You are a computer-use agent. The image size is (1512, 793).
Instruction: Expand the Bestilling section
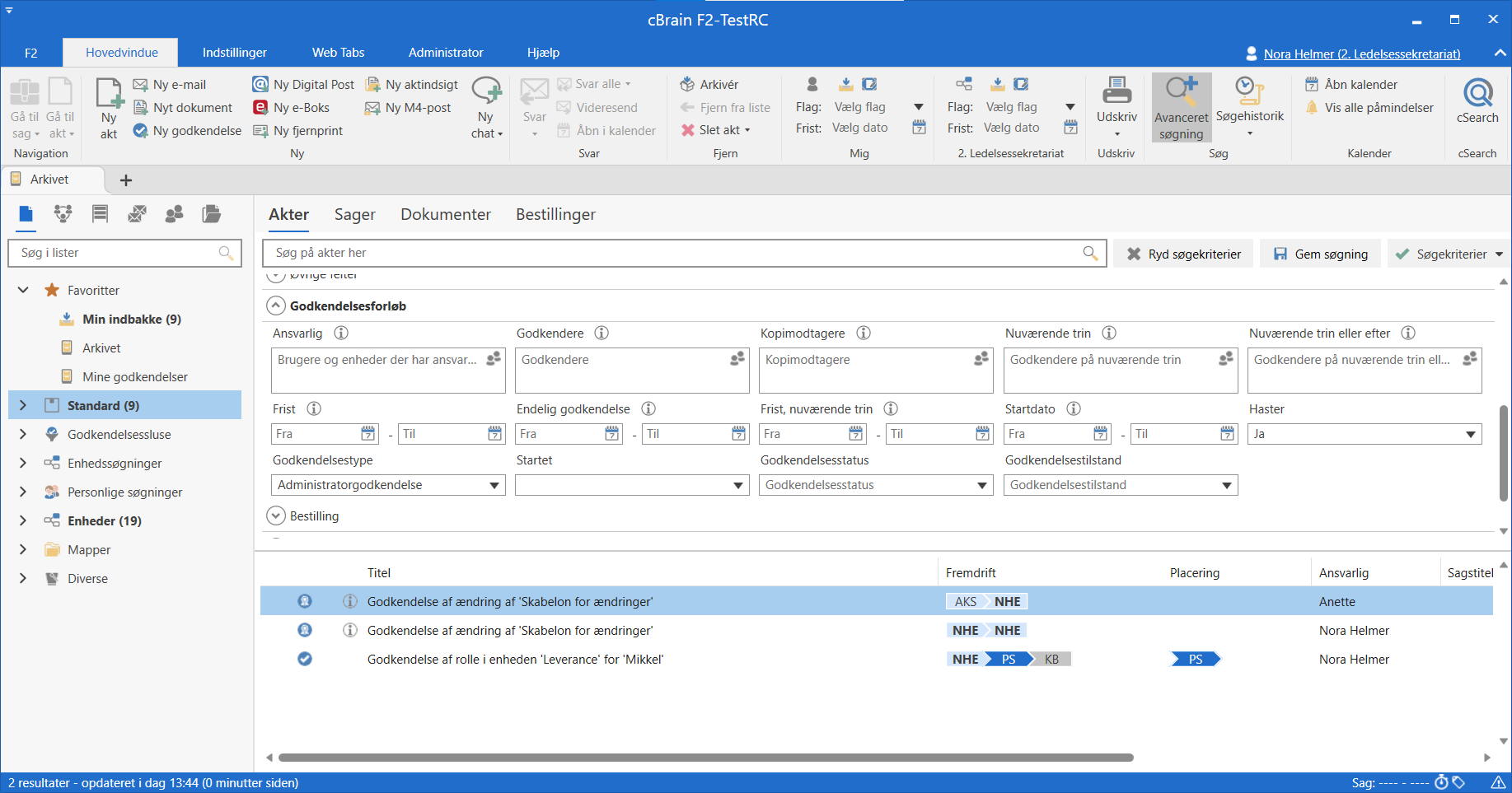[276, 515]
